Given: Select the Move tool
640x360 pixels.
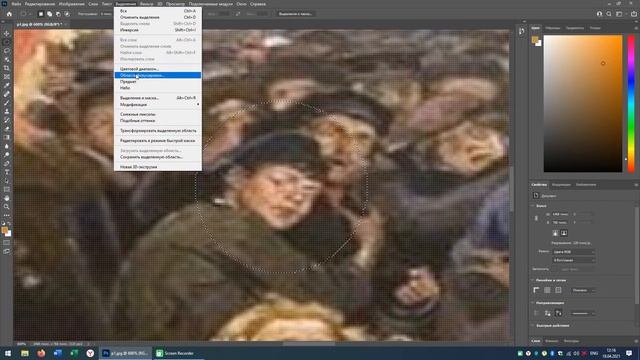Looking at the screenshot, I should tap(7, 33).
